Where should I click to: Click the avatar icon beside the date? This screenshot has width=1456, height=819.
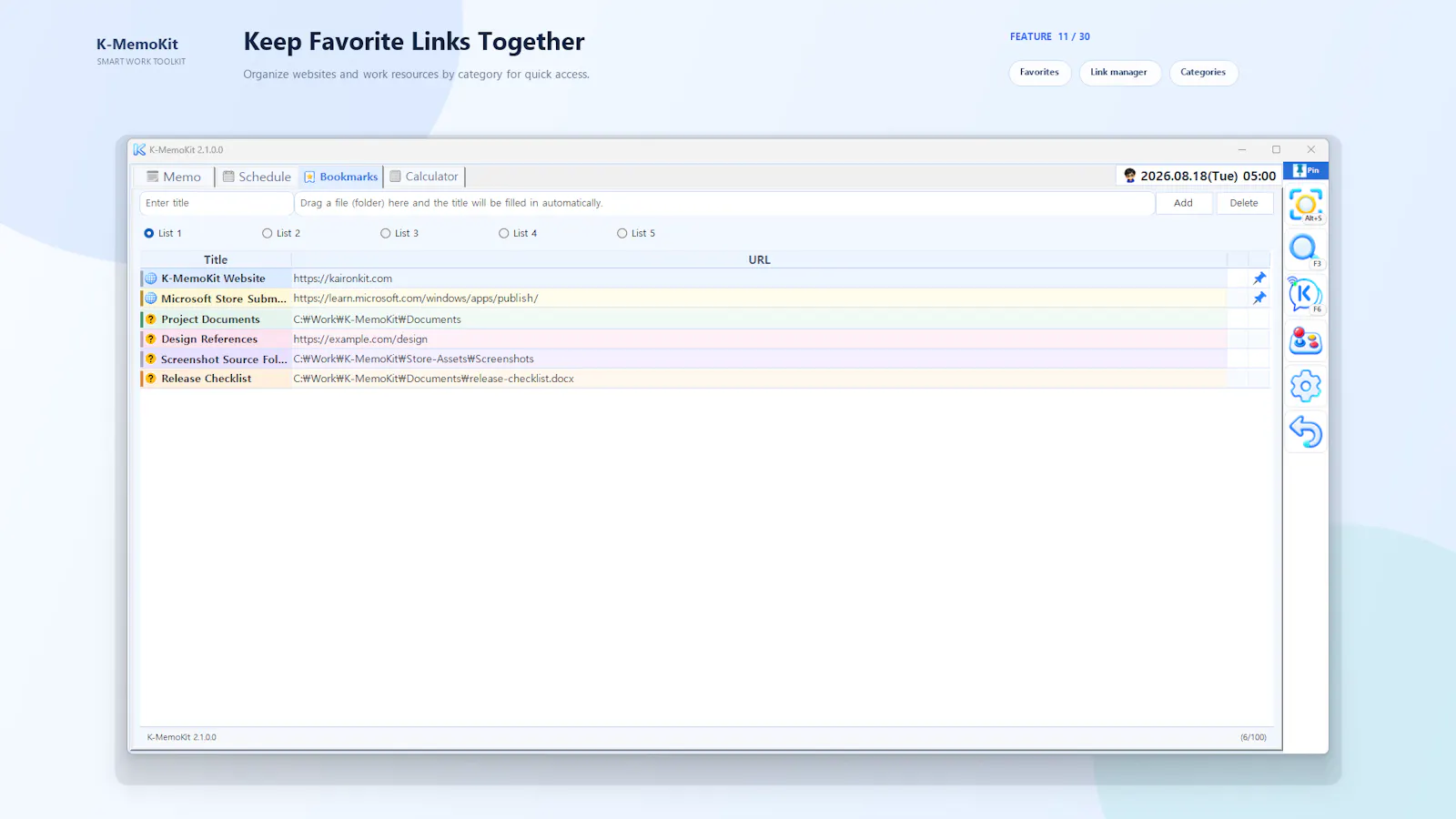click(x=1129, y=176)
